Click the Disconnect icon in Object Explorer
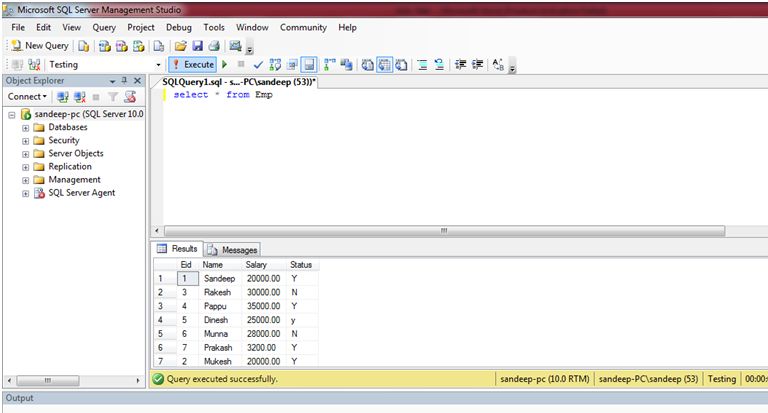Screen dimensions: 768x413 click(80, 97)
